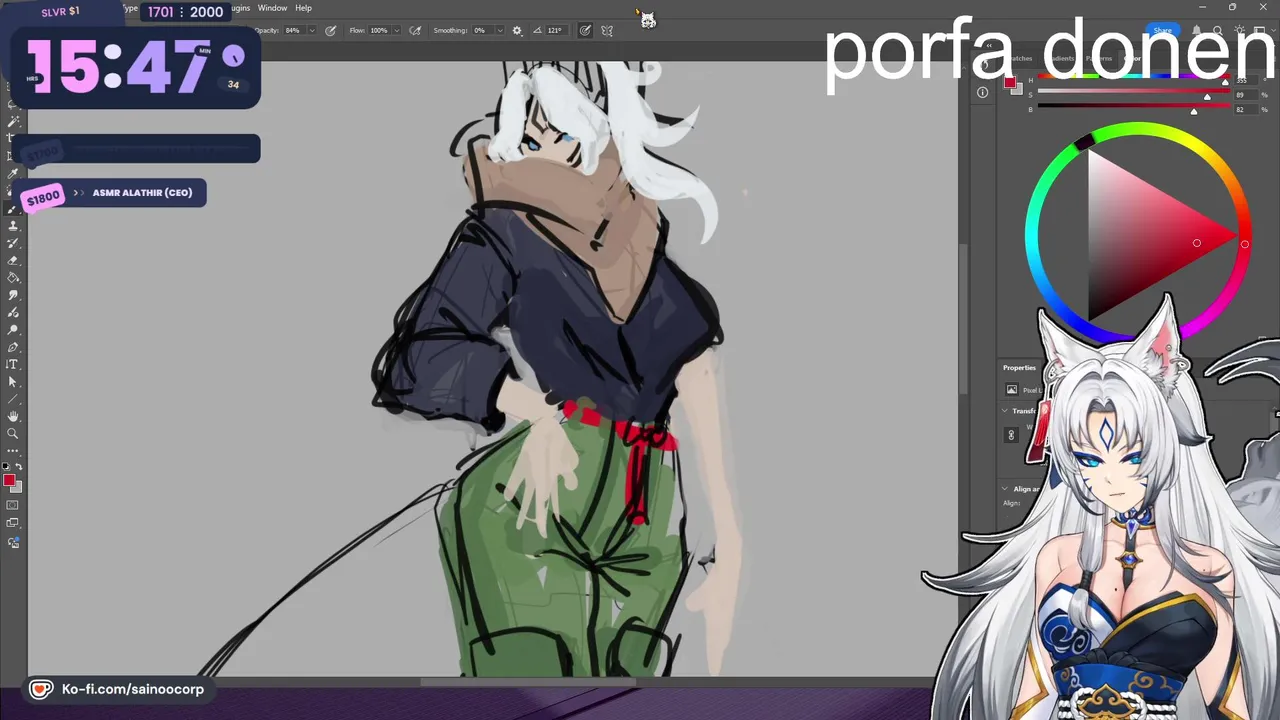1280x720 pixels.
Task: Click the toolbar foreground red color swatch
Action: click(x=9, y=481)
